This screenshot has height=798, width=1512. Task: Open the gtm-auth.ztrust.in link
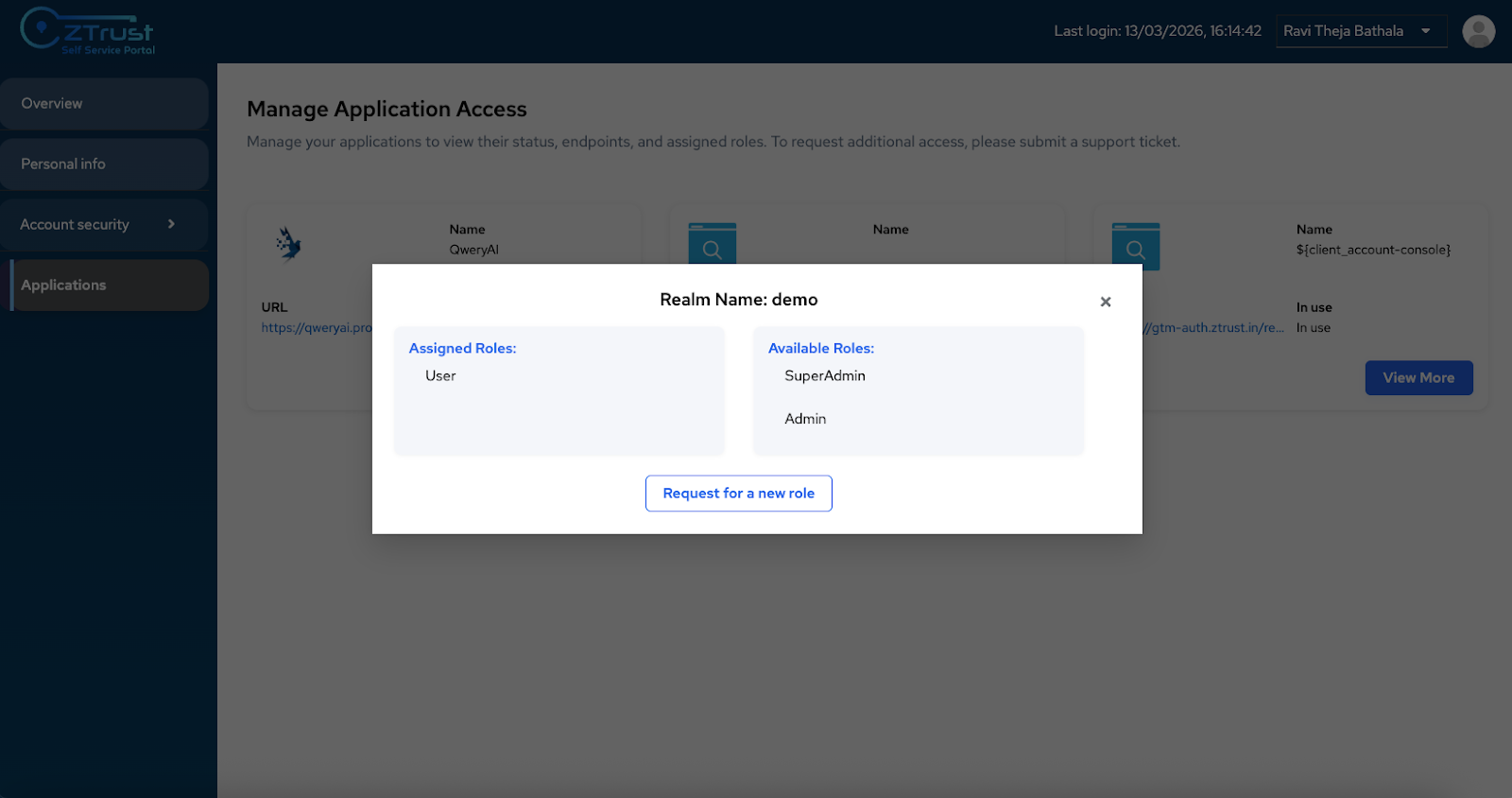click(1216, 328)
